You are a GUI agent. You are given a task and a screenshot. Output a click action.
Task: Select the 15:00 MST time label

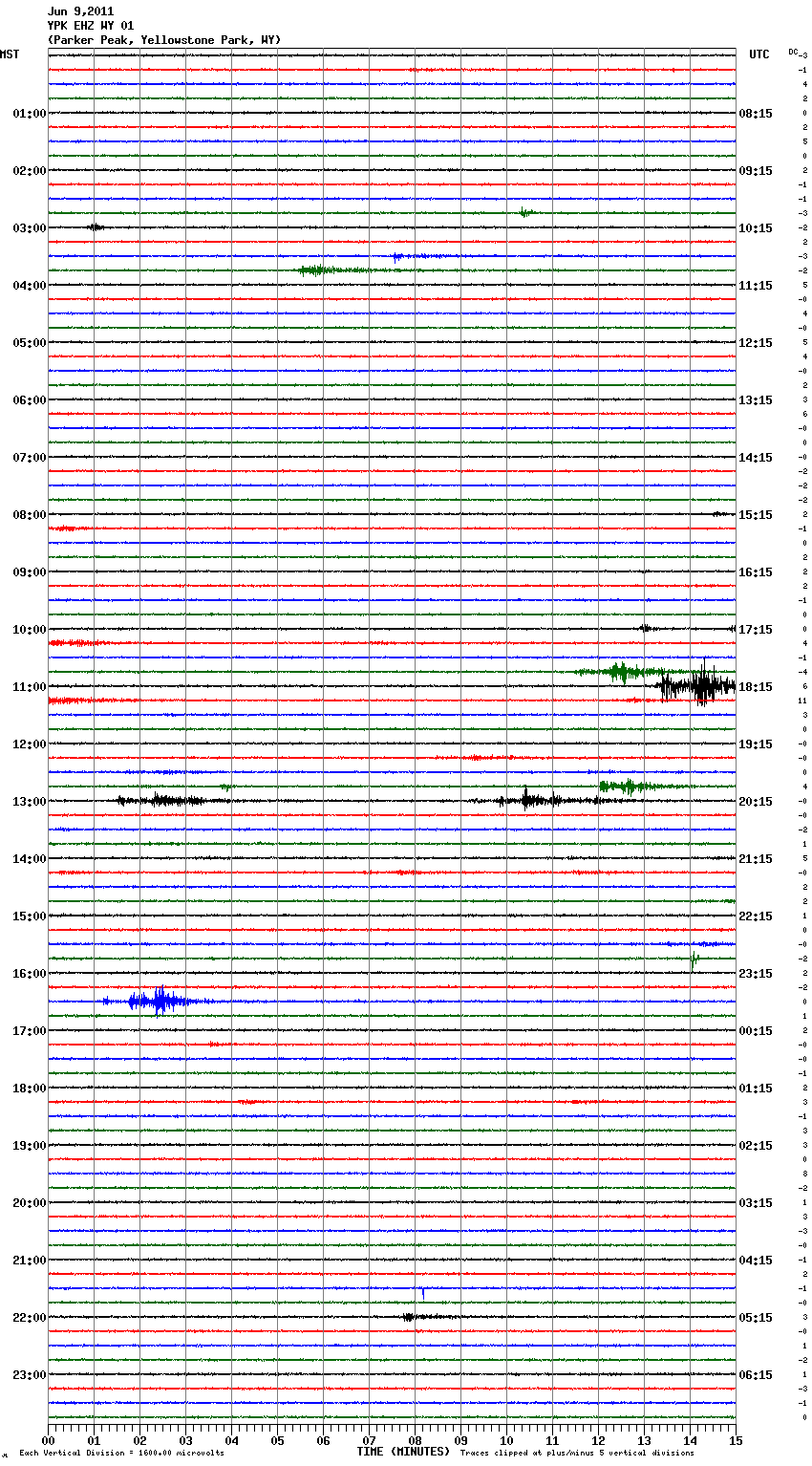[30, 916]
